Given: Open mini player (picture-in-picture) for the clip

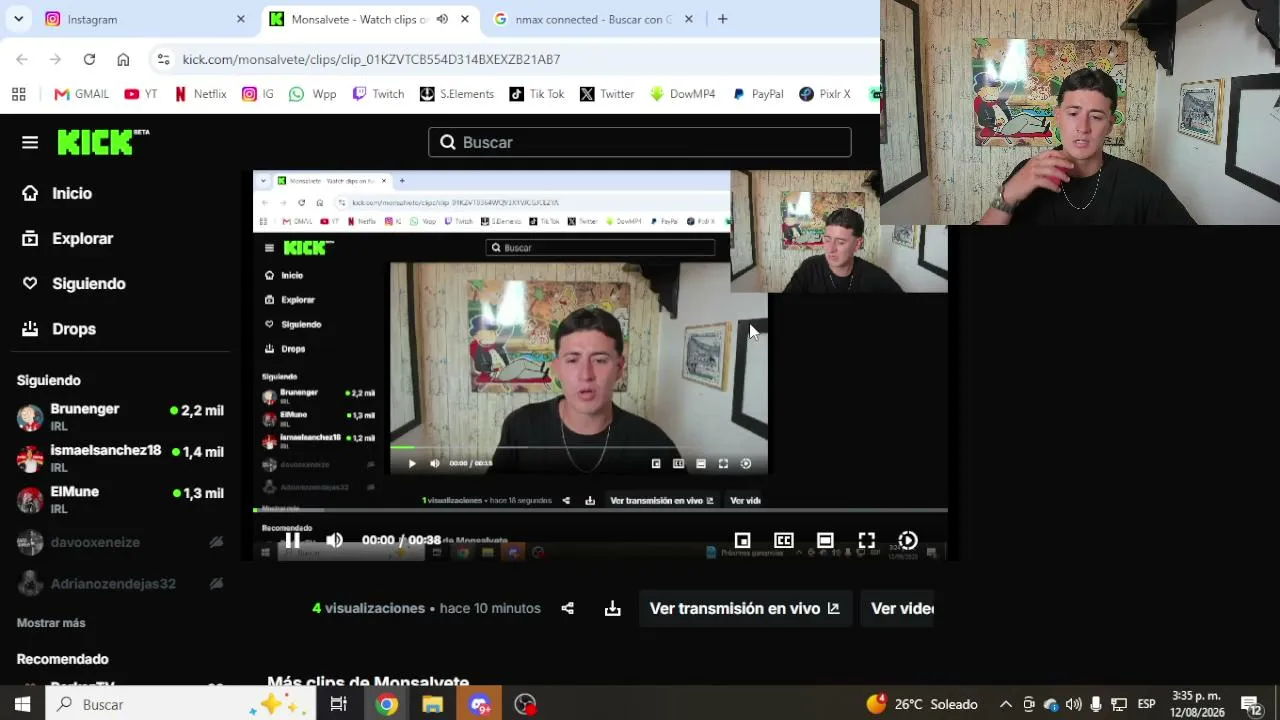Looking at the screenshot, I should pos(742,541).
